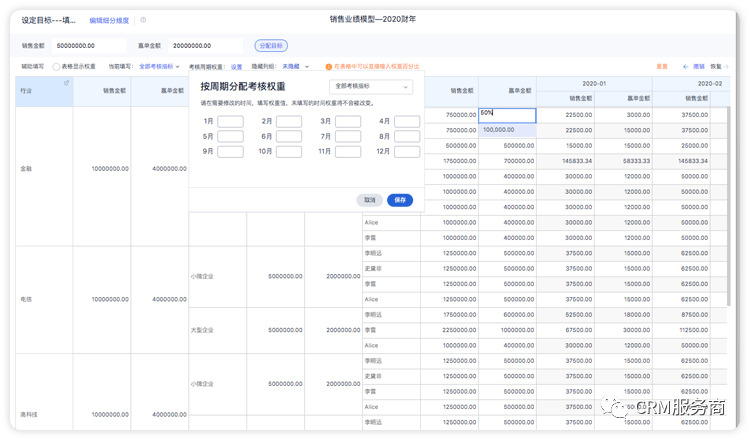750x440 pixels.
Task: Open the 隐藏列组 未隐藏 dropdown
Action: point(296,66)
